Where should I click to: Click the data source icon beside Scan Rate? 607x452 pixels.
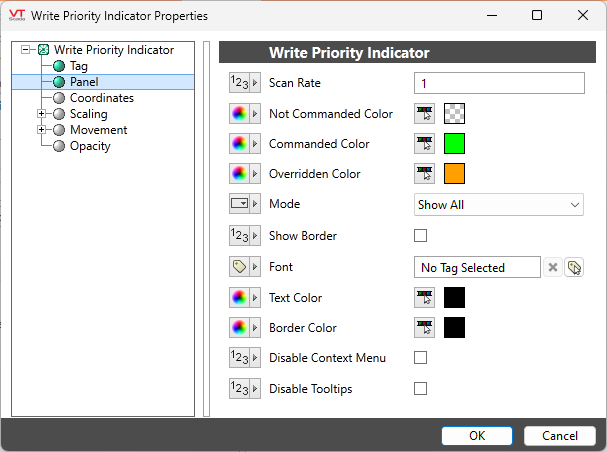click(x=244, y=84)
